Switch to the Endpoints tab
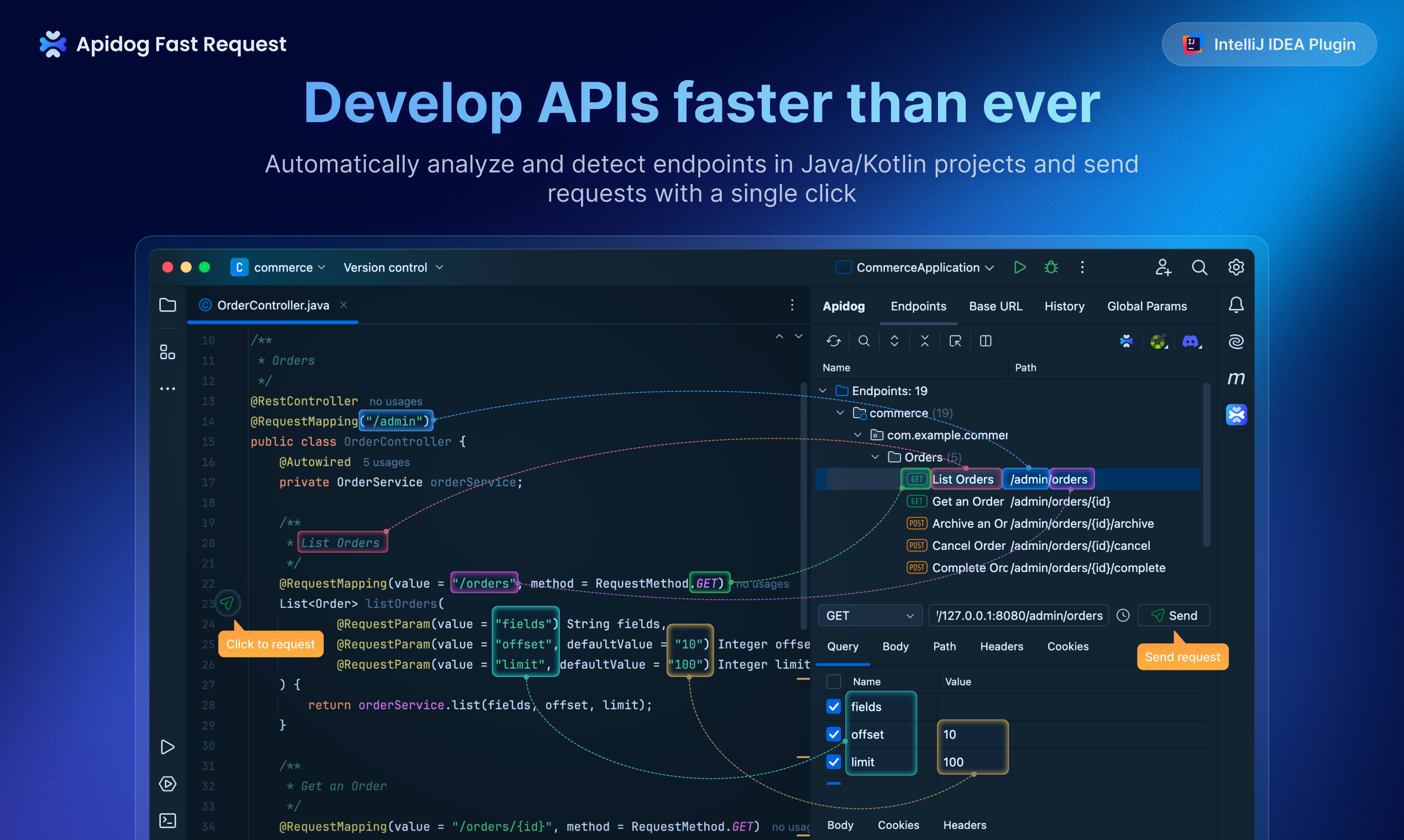Screen dimensions: 1404x840 tap(918, 306)
